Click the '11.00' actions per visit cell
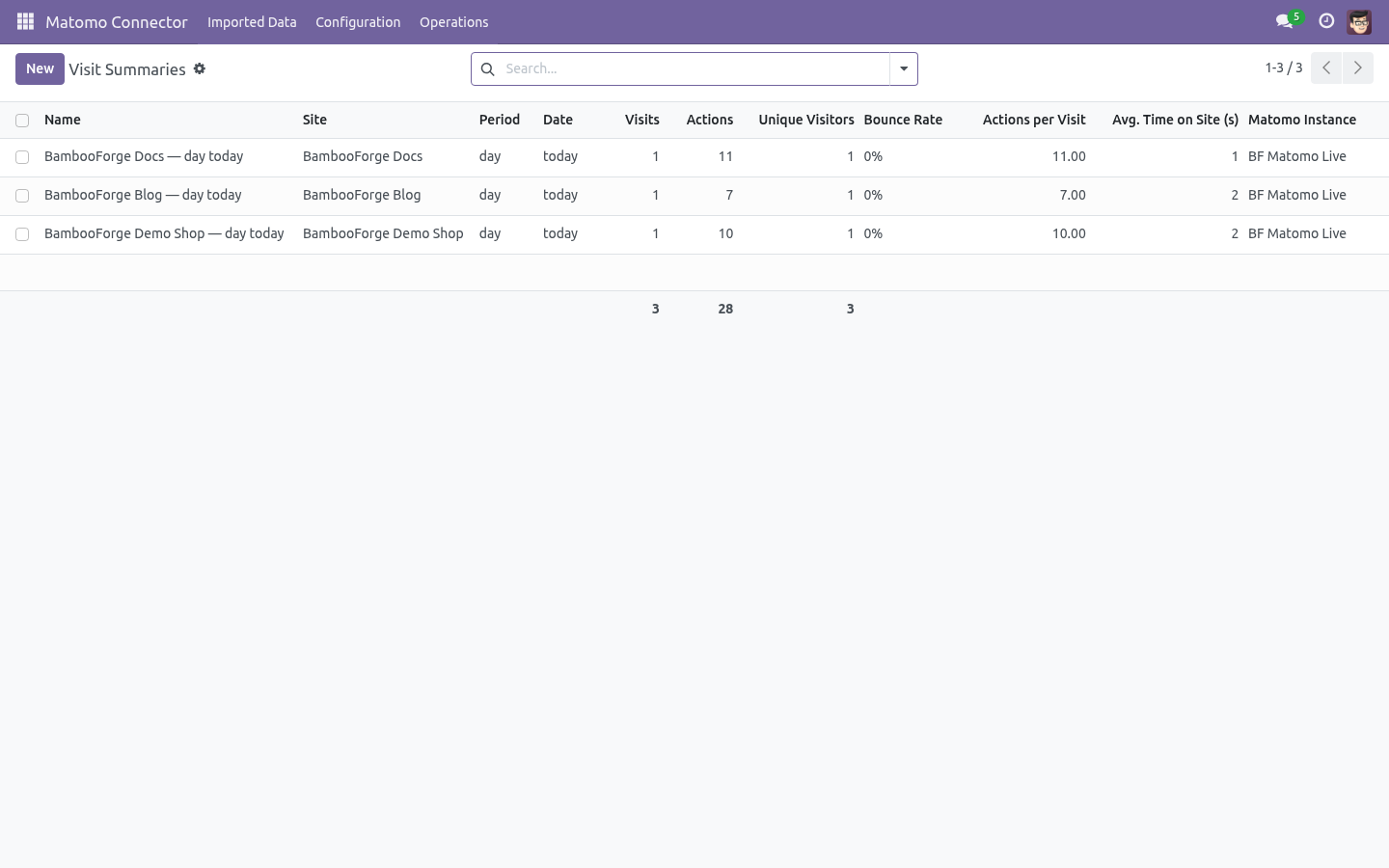The height and width of the screenshot is (868, 1389). (1069, 156)
